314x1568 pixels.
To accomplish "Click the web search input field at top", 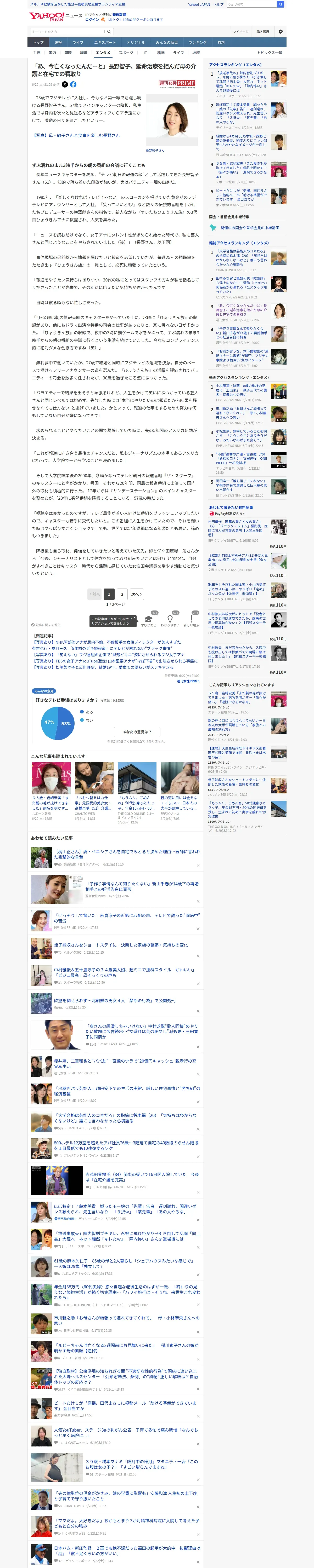I will coord(251,4).
